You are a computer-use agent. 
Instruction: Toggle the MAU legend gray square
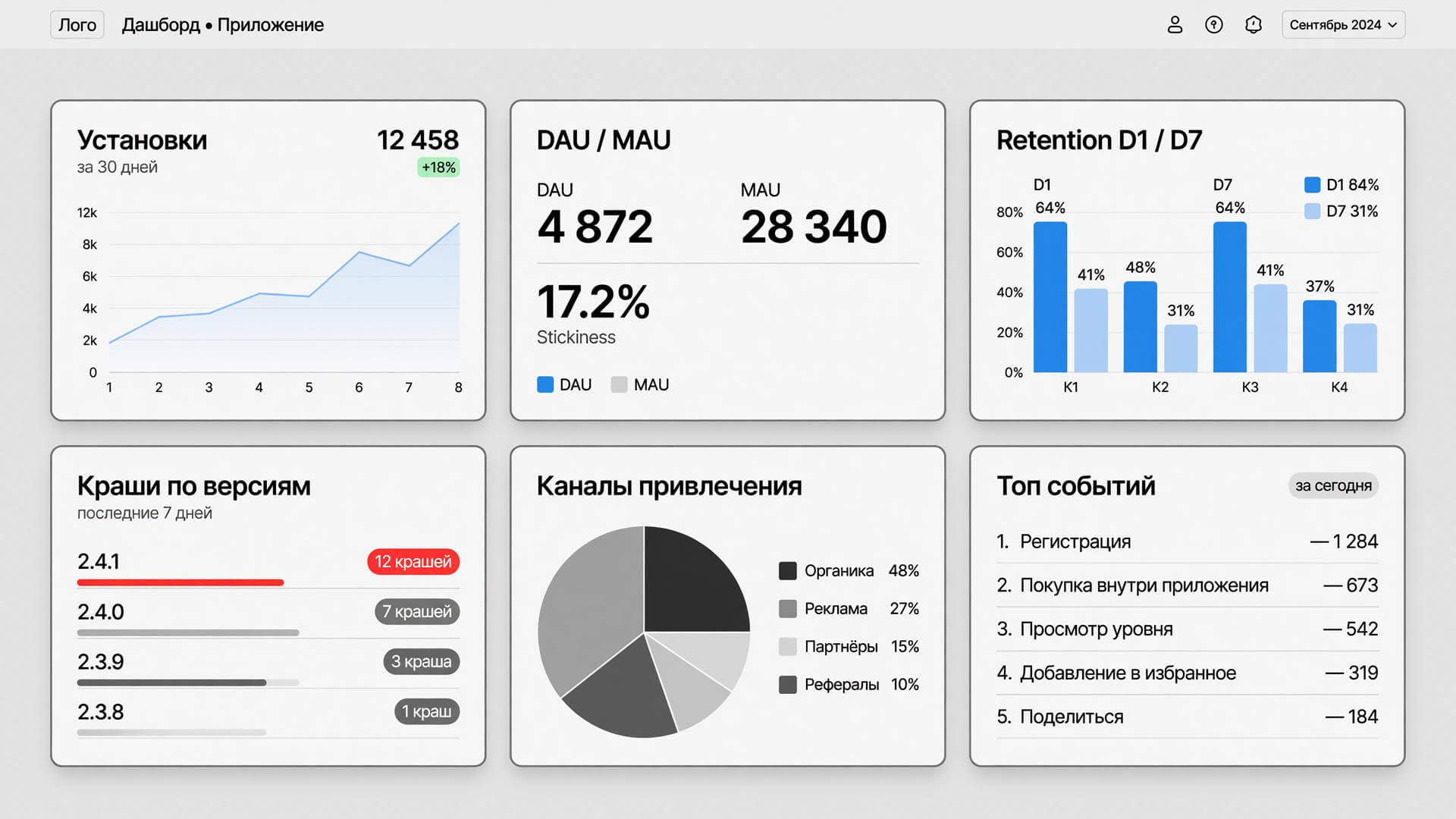coord(620,384)
